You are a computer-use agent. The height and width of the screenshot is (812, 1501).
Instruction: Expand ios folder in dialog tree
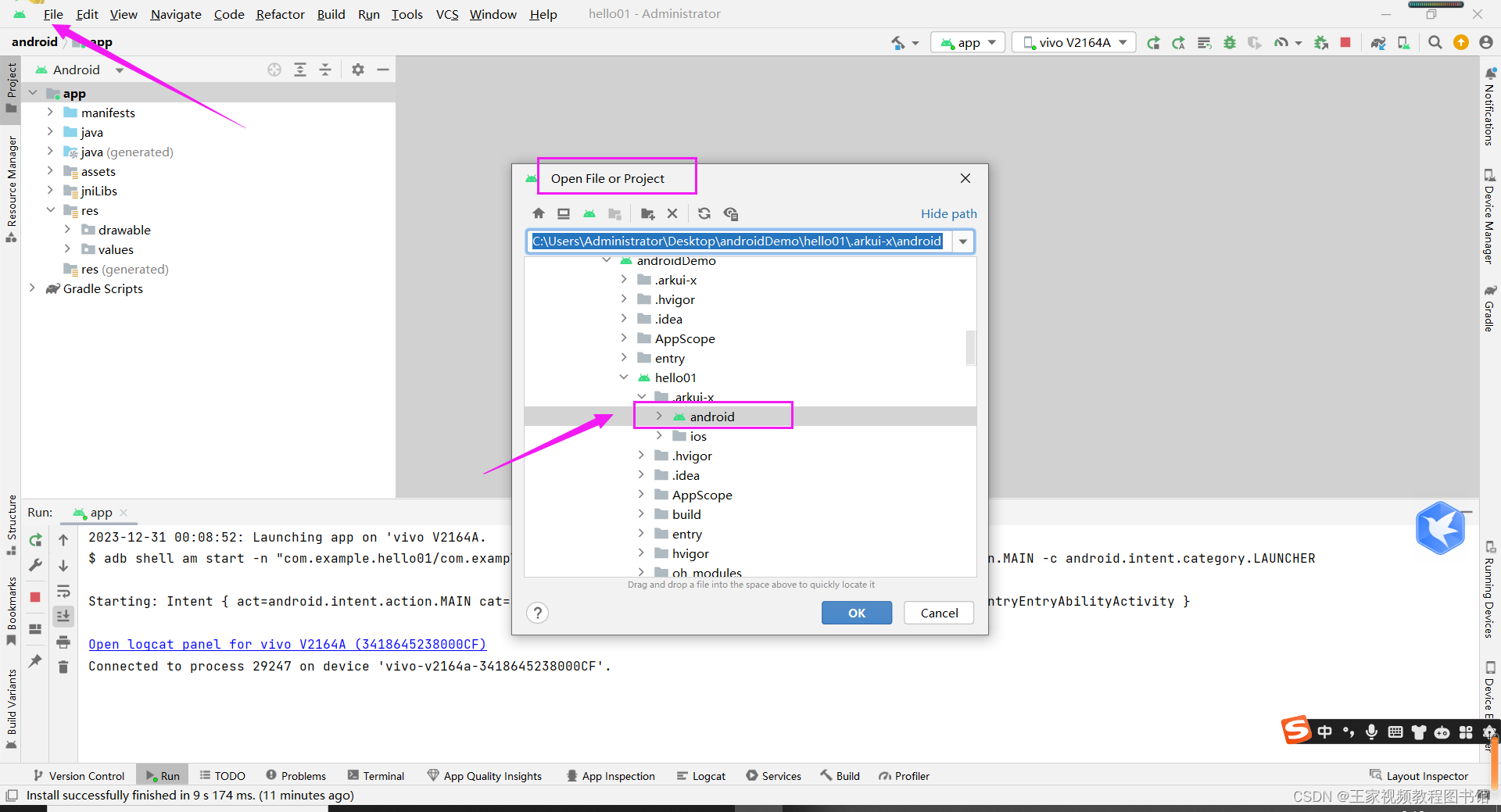659,436
